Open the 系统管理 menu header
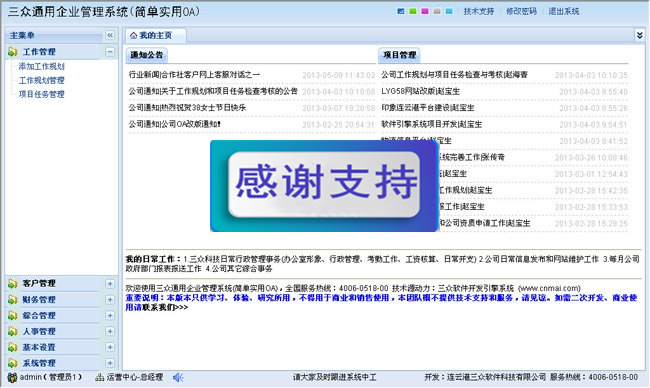The width and height of the screenshot is (650, 388). [x=61, y=363]
